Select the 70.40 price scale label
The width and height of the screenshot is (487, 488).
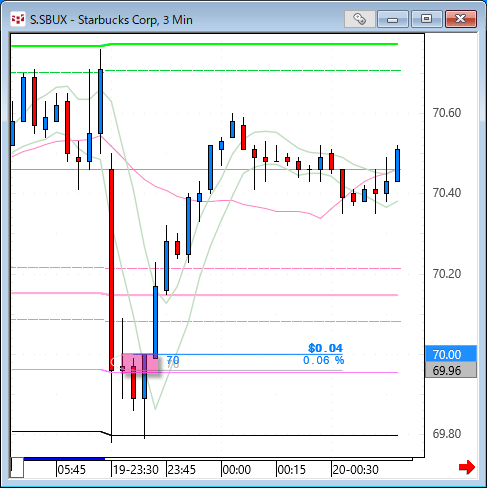[447, 193]
